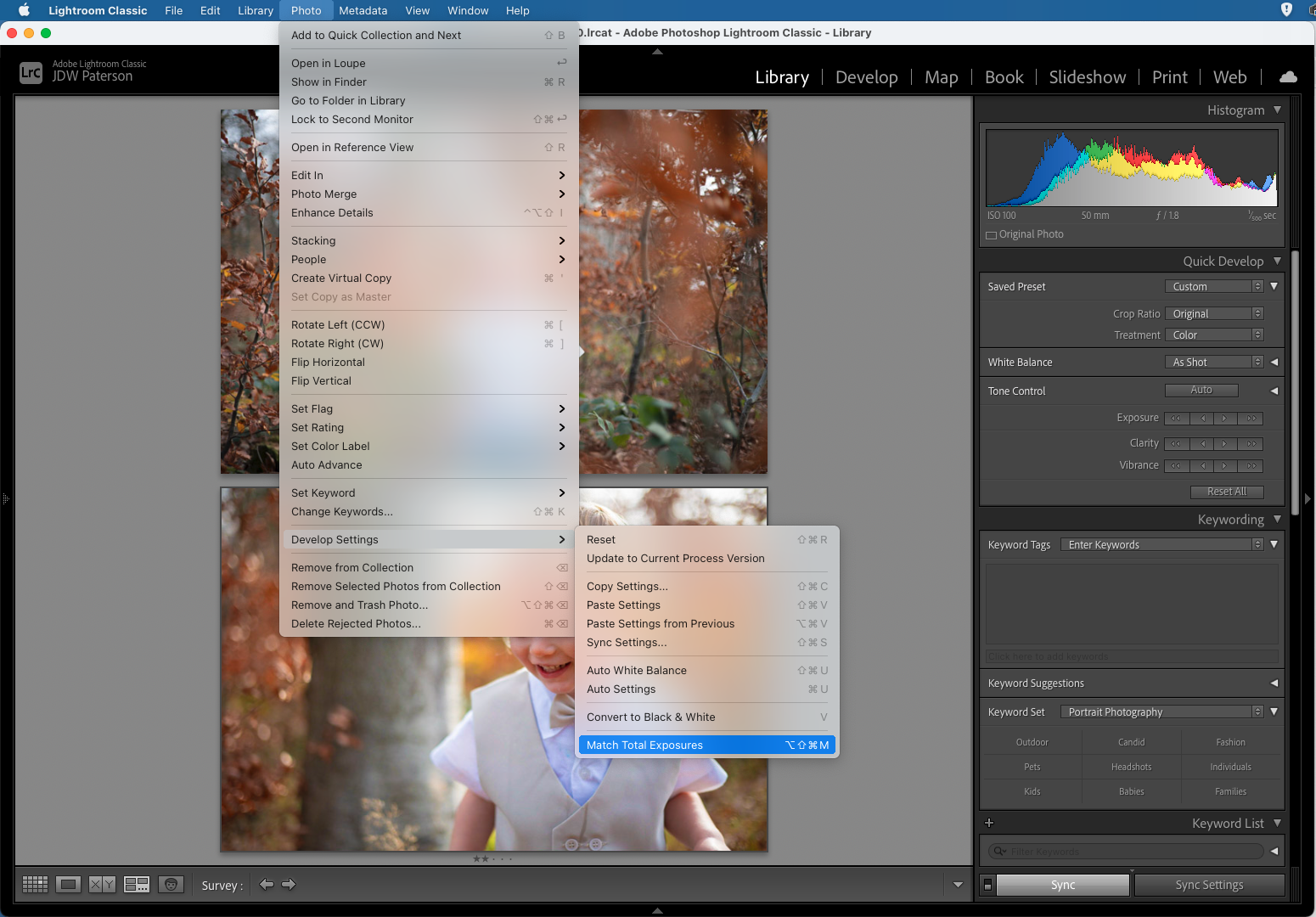Open White Balance As Shot dropdown
Viewport: 1316px width, 917px height.
tap(1214, 363)
